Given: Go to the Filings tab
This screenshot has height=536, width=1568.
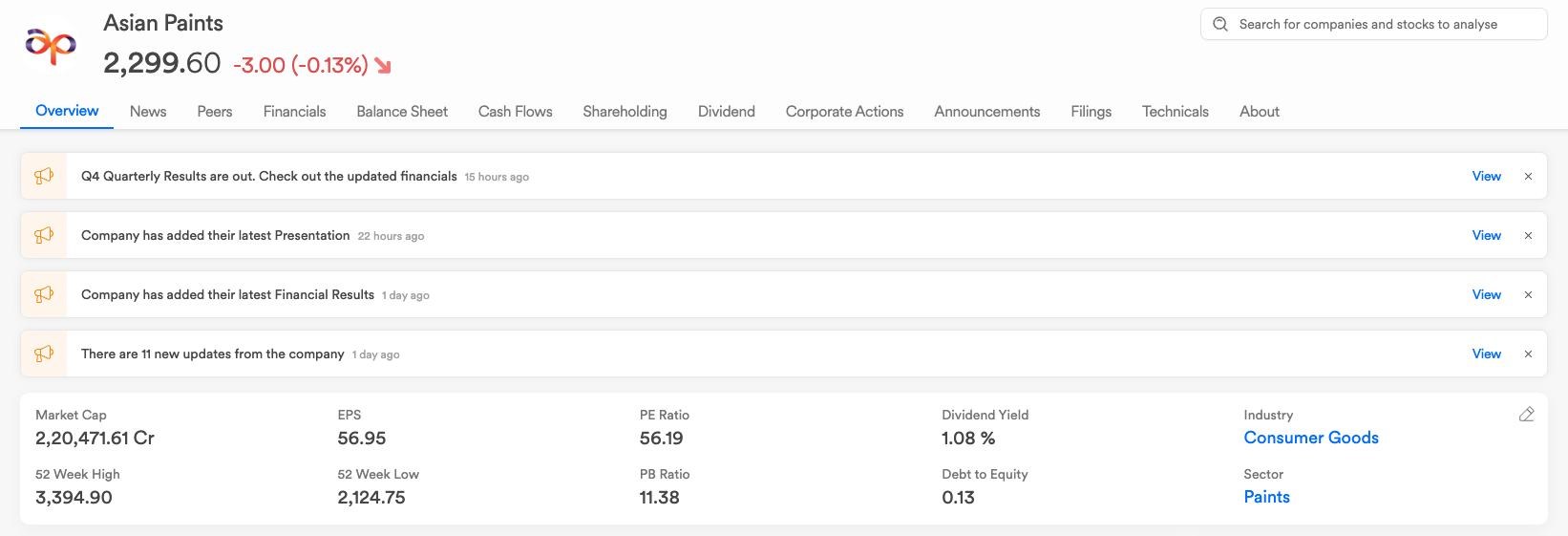Looking at the screenshot, I should click(x=1091, y=112).
